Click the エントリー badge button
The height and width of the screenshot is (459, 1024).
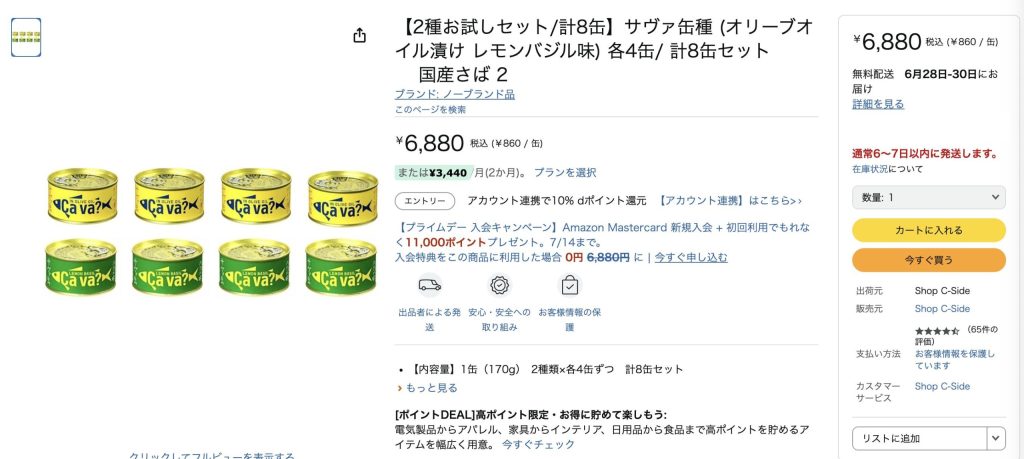click(x=424, y=201)
